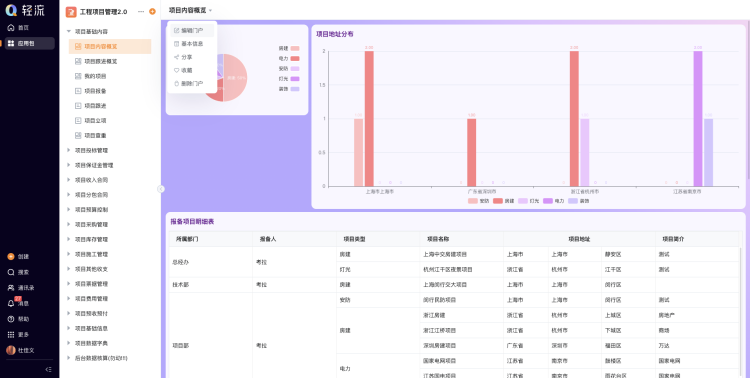Toggle 安防 in the bar chart legend
Screen dimensions: 750x378
478,201
